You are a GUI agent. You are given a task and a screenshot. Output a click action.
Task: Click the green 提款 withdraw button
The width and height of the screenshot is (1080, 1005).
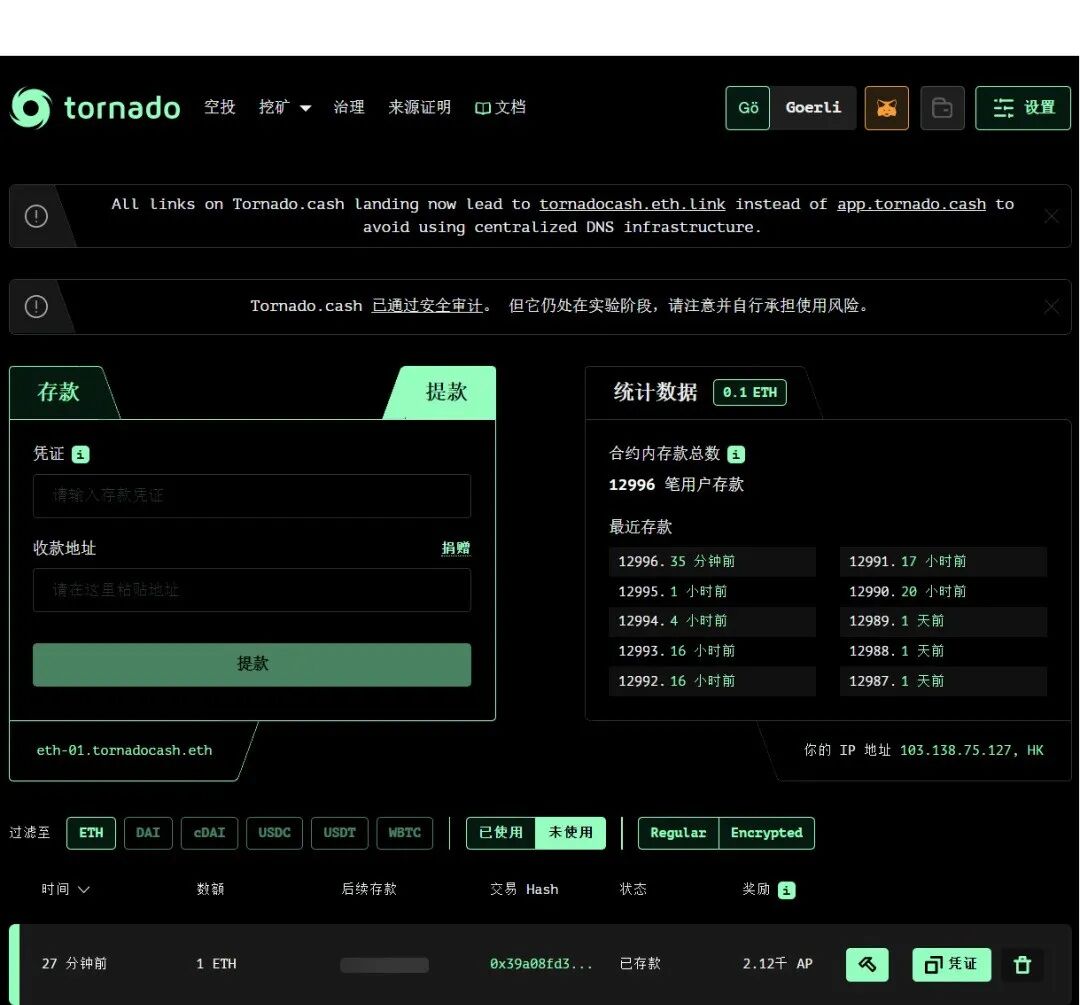click(x=252, y=665)
